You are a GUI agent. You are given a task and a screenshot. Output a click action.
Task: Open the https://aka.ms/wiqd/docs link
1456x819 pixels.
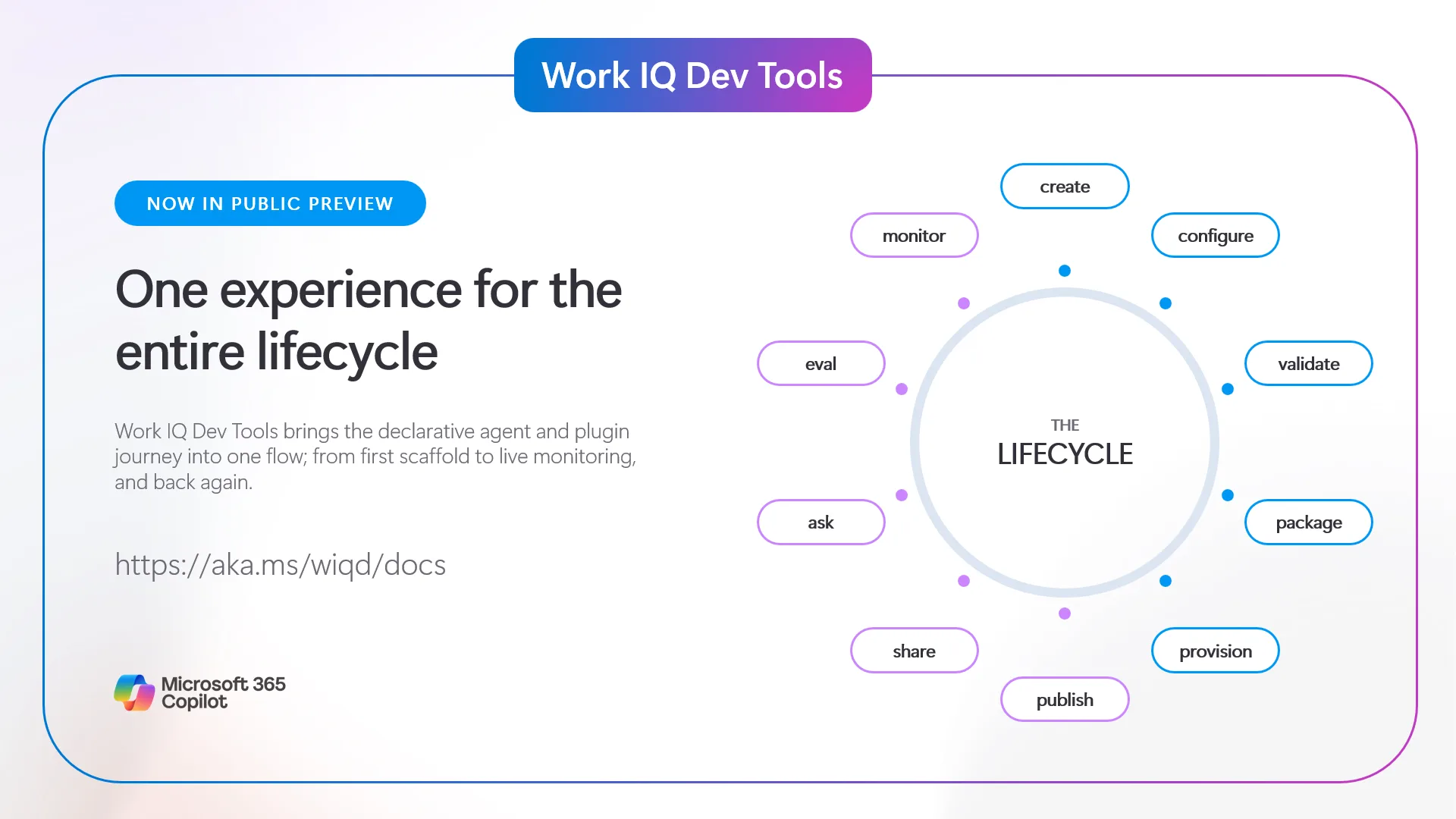click(x=280, y=565)
